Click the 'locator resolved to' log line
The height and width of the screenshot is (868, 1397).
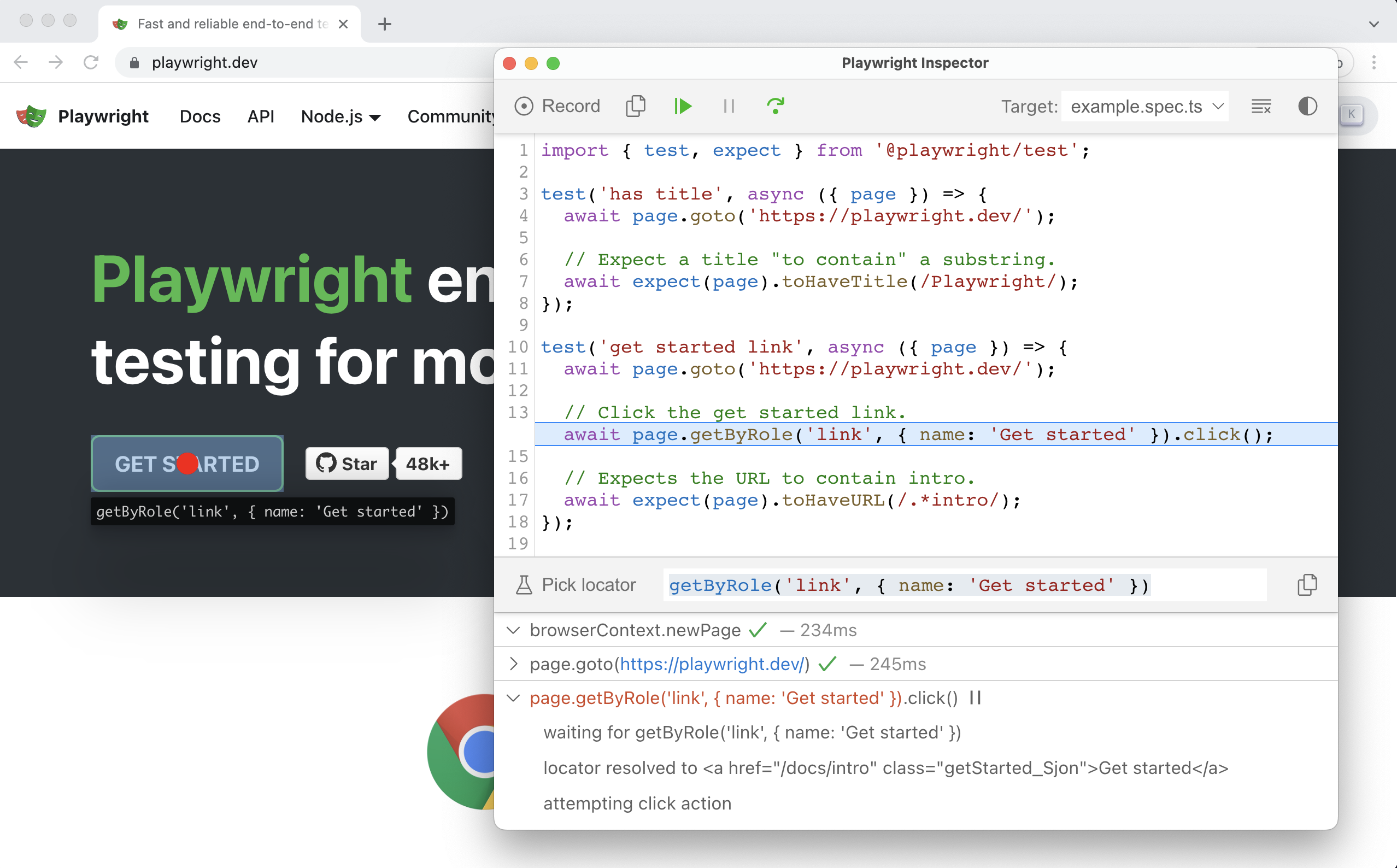click(885, 768)
